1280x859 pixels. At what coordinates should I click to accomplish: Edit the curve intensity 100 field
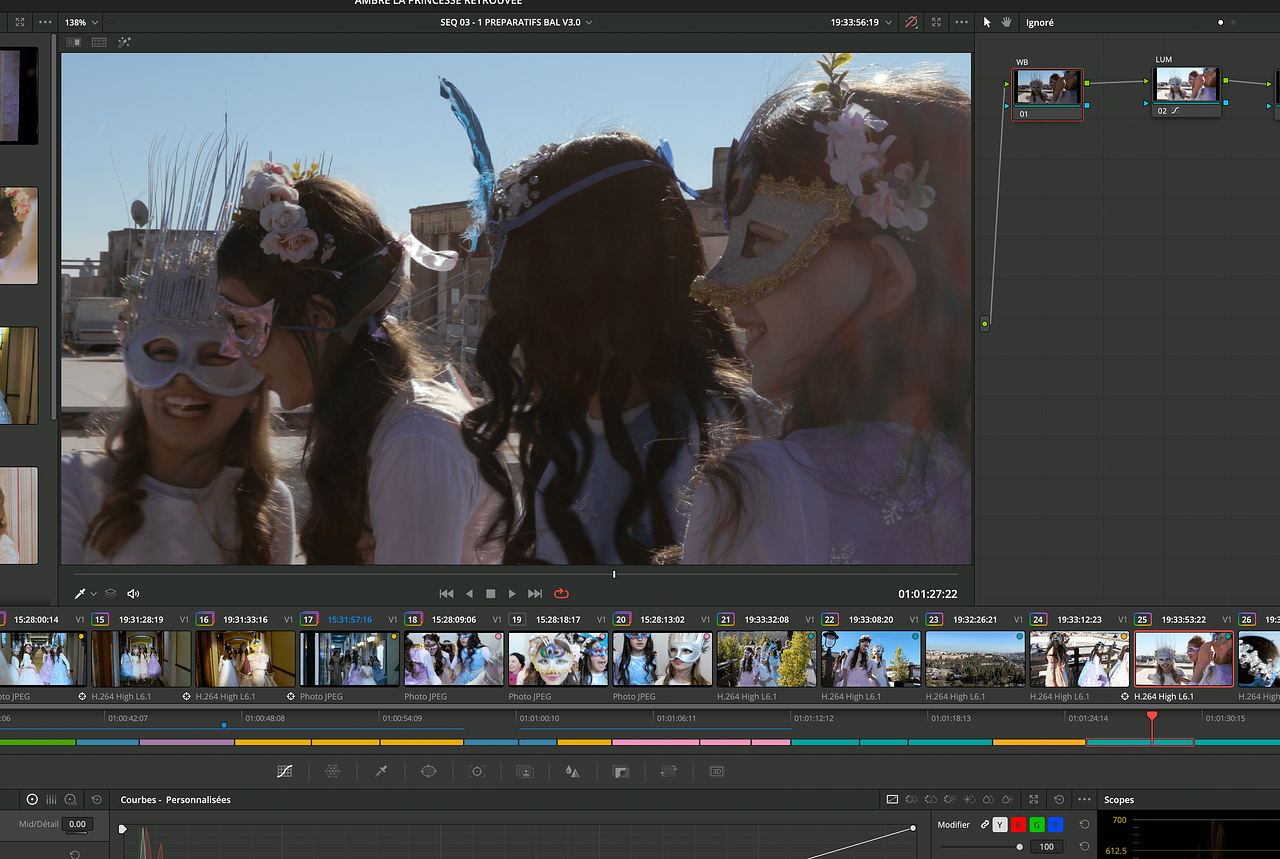[1047, 847]
